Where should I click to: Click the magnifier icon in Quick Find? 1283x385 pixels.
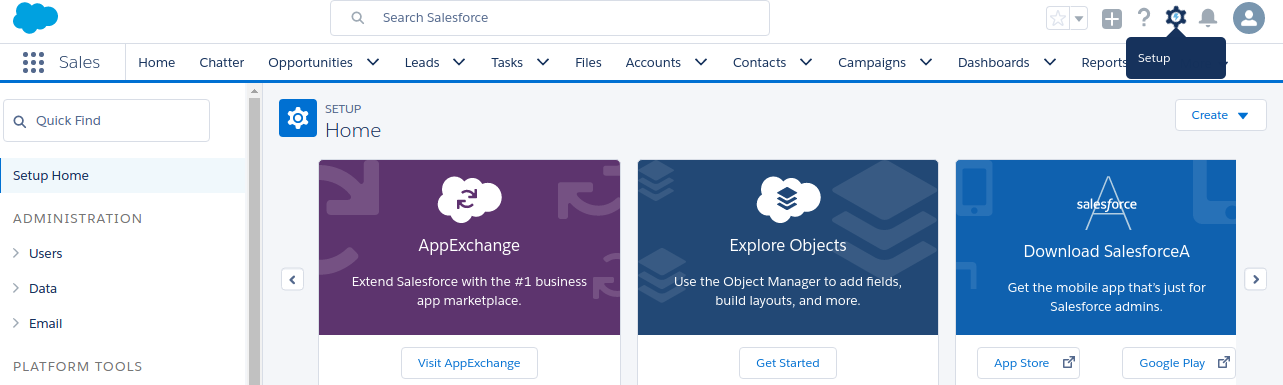pyautogui.click(x=19, y=121)
